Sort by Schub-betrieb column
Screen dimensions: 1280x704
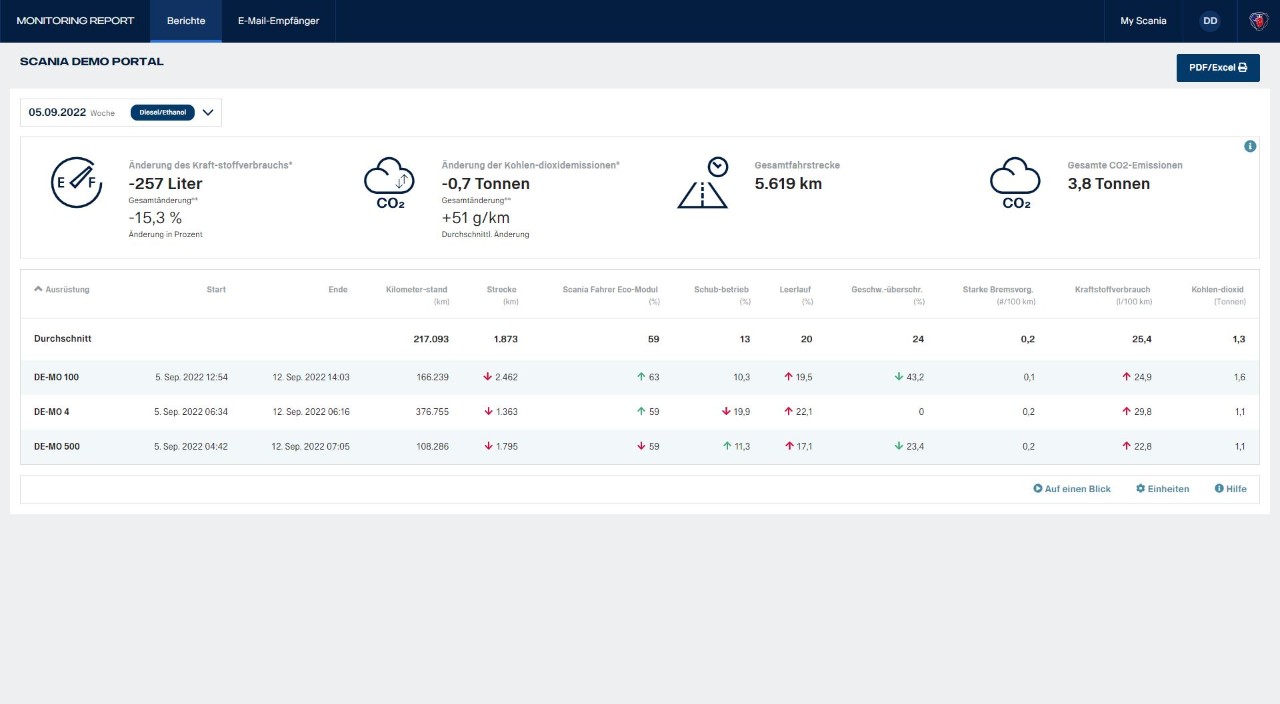[x=722, y=289]
